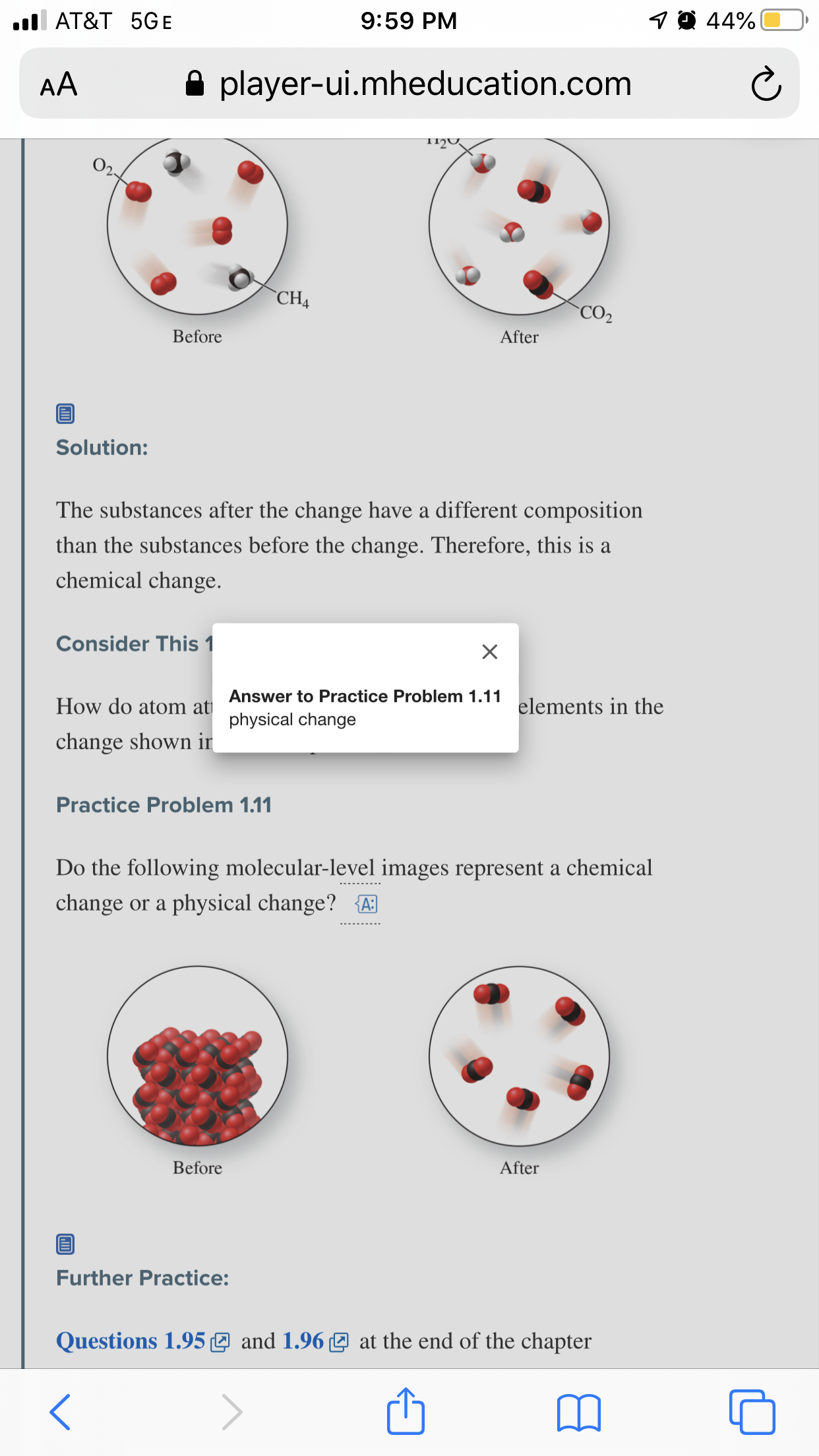Open the 1.96 question link
This screenshot has height=1456, width=819.
(315, 1341)
